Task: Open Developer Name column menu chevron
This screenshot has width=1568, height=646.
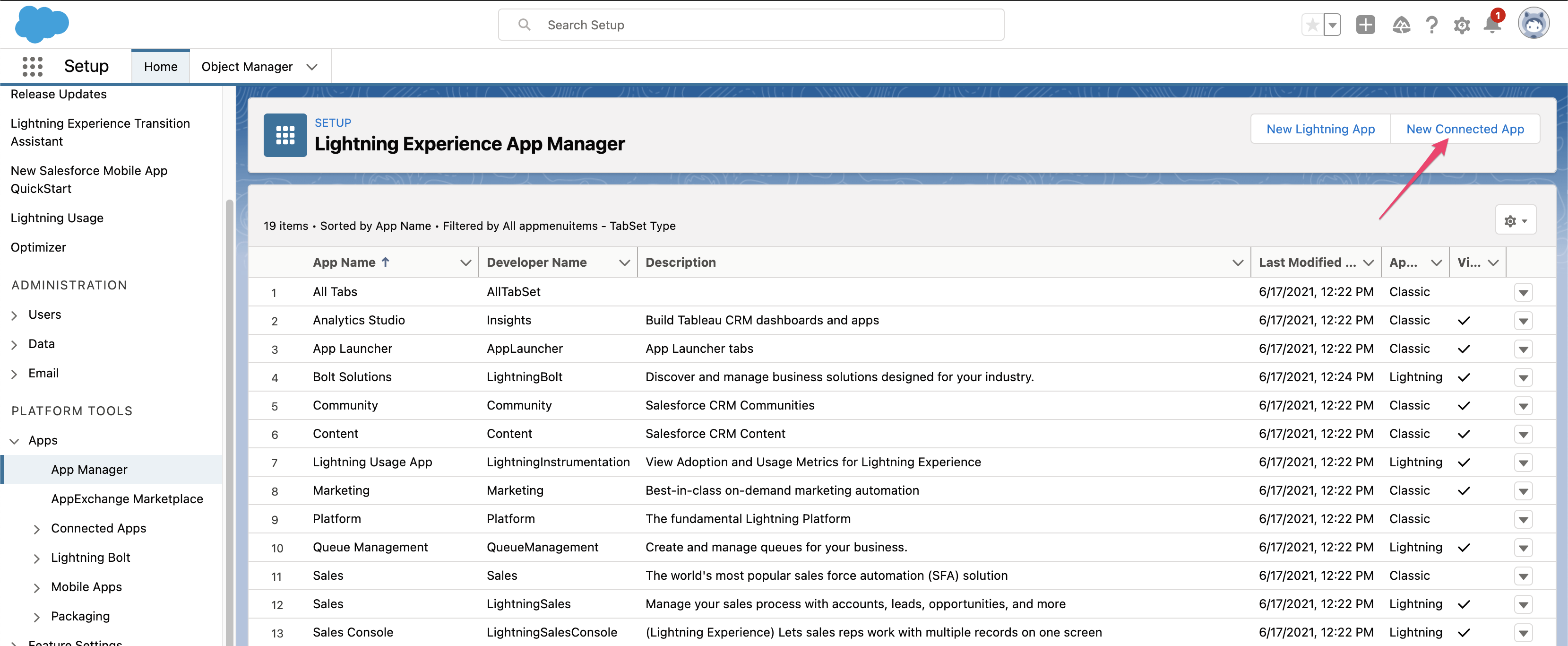Action: [624, 262]
